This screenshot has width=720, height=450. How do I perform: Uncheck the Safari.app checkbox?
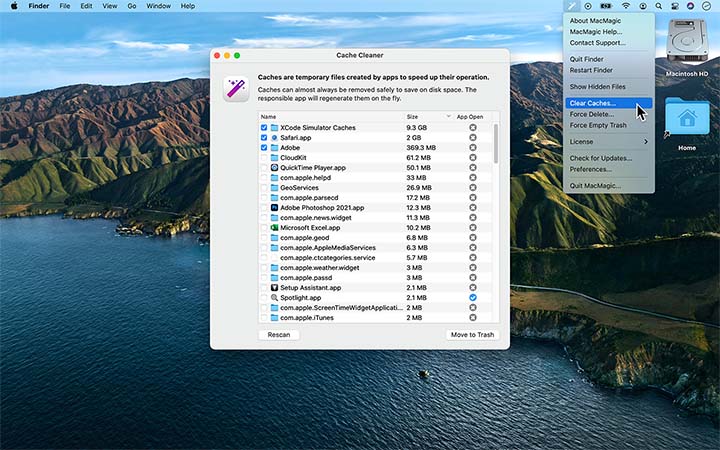click(264, 138)
